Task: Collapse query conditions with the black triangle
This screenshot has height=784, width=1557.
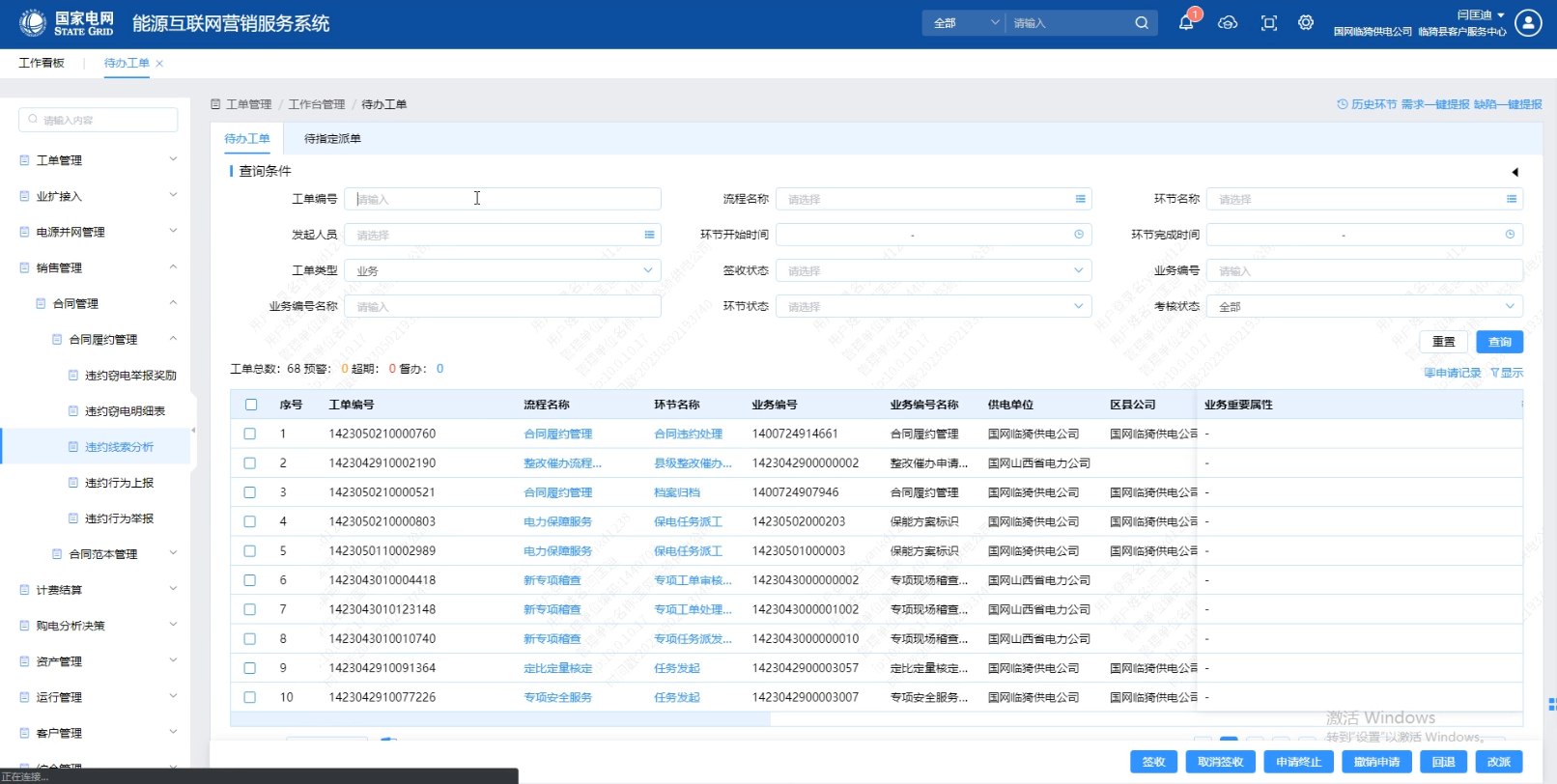Action: coord(1515,172)
